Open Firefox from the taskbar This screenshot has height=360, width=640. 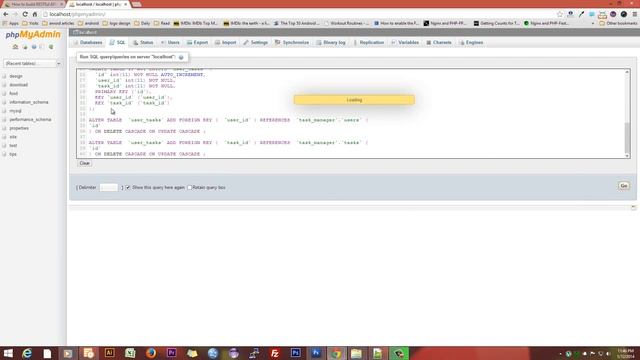pos(151,353)
